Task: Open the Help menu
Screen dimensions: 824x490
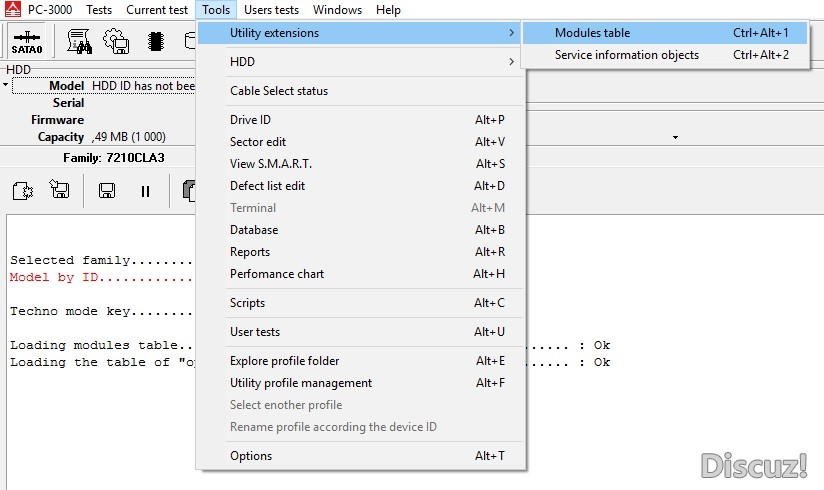Action: point(388,9)
